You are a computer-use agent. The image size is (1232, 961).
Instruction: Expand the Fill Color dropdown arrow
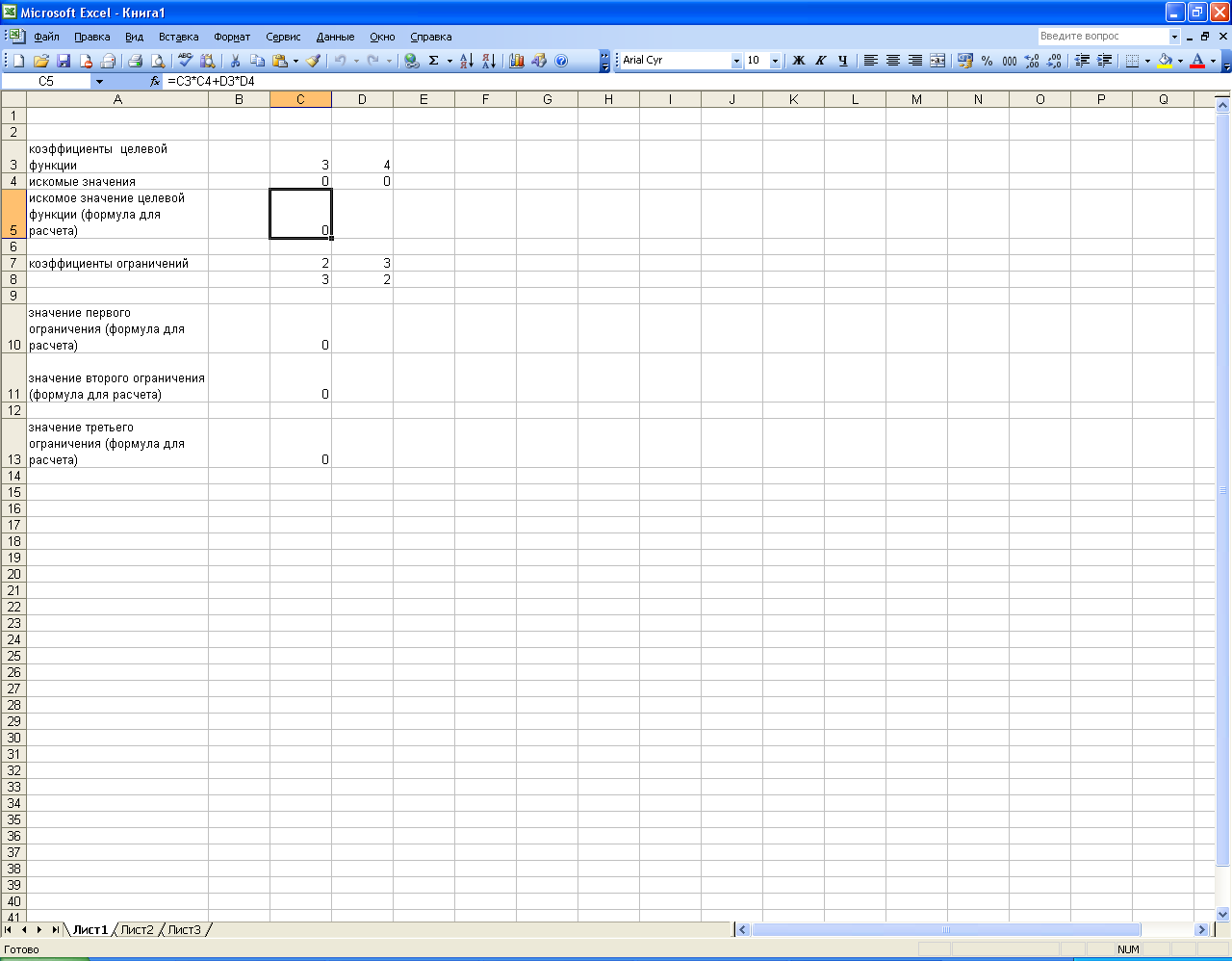[x=1180, y=61]
